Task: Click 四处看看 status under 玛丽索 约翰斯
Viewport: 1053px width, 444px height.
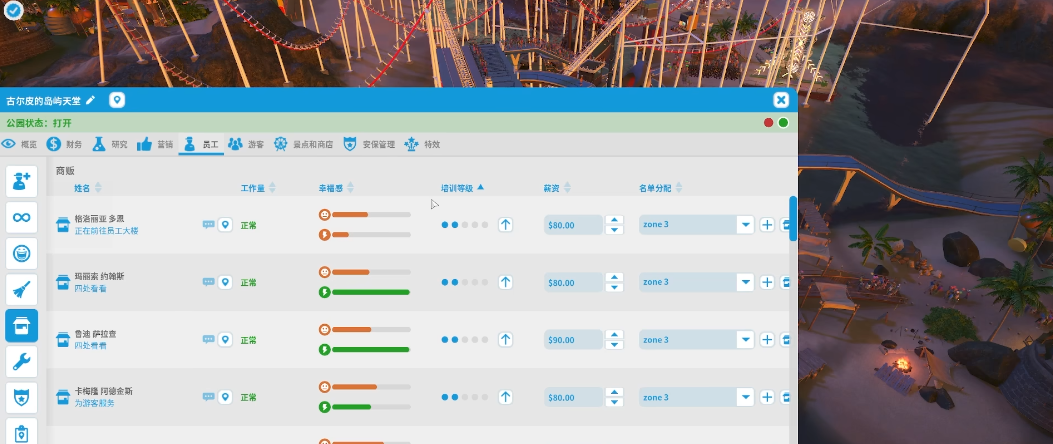Action: pyautogui.click(x=90, y=288)
